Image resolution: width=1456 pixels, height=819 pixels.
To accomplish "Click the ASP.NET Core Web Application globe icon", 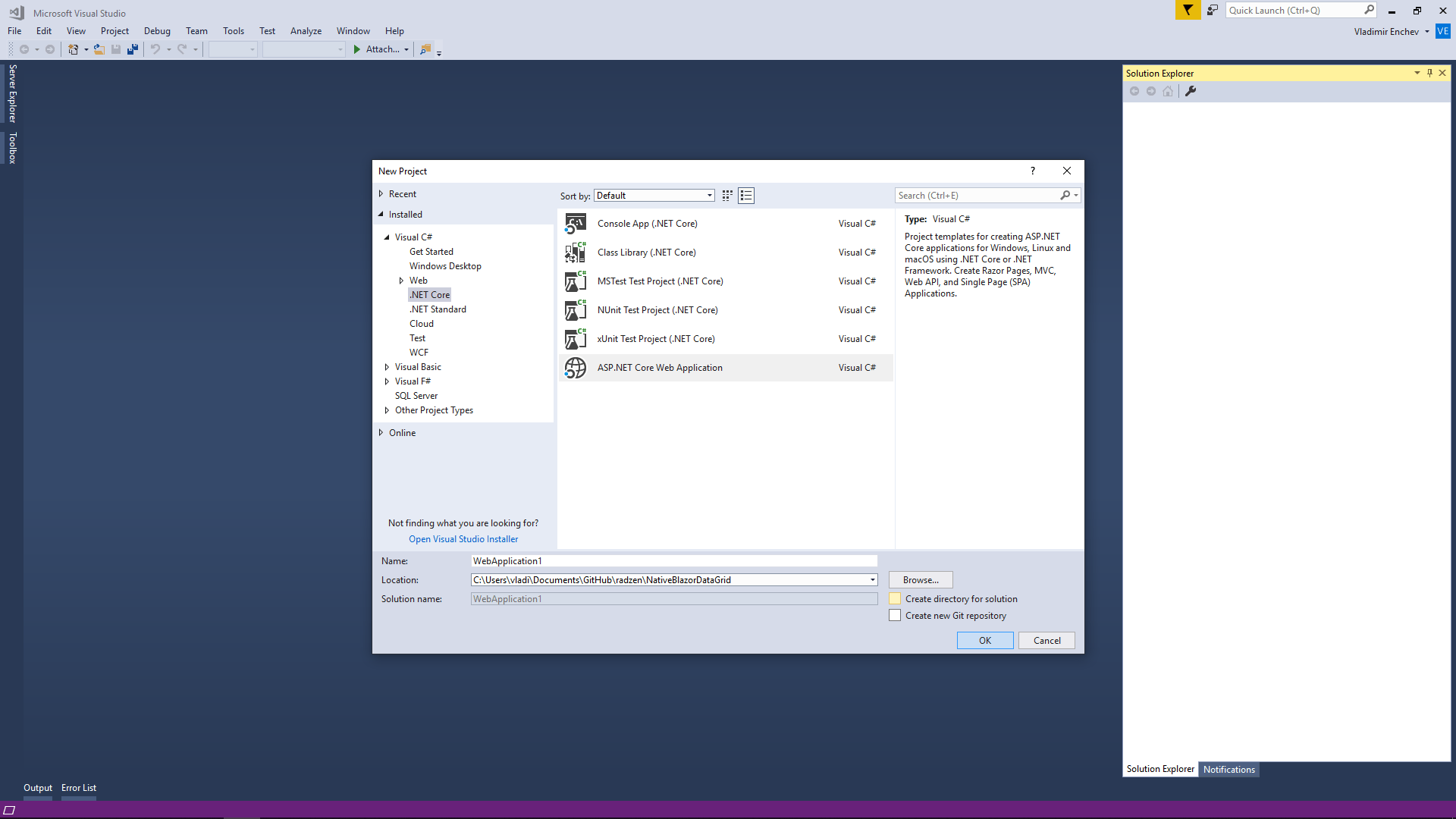I will [x=576, y=368].
